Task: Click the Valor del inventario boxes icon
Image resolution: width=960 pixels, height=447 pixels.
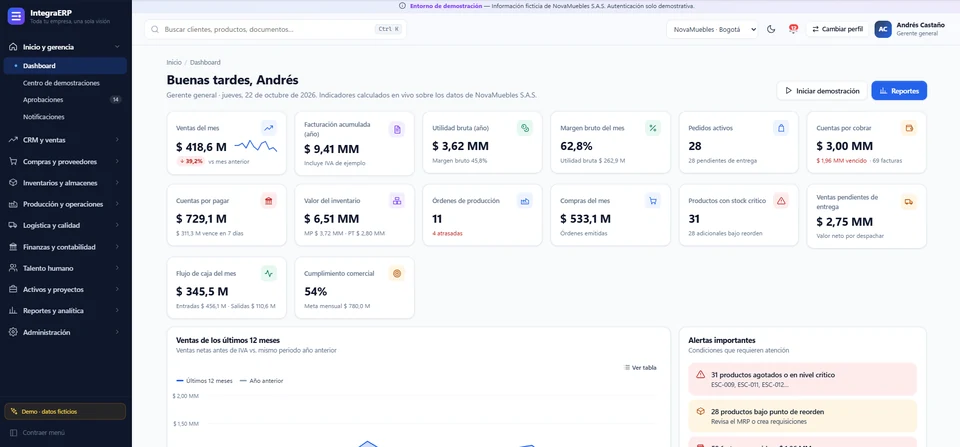Action: (397, 200)
